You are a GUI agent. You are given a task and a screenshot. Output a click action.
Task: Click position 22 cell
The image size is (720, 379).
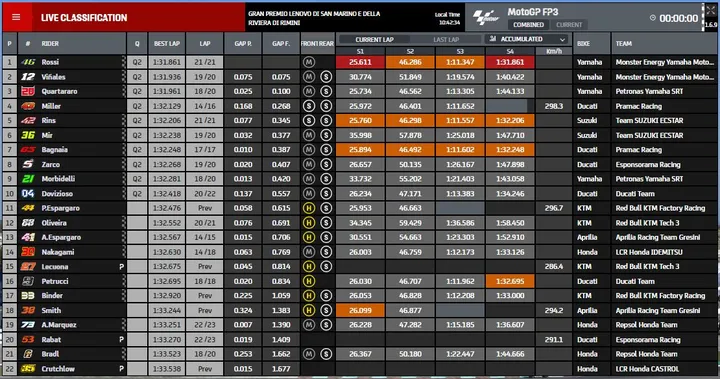(x=9, y=368)
